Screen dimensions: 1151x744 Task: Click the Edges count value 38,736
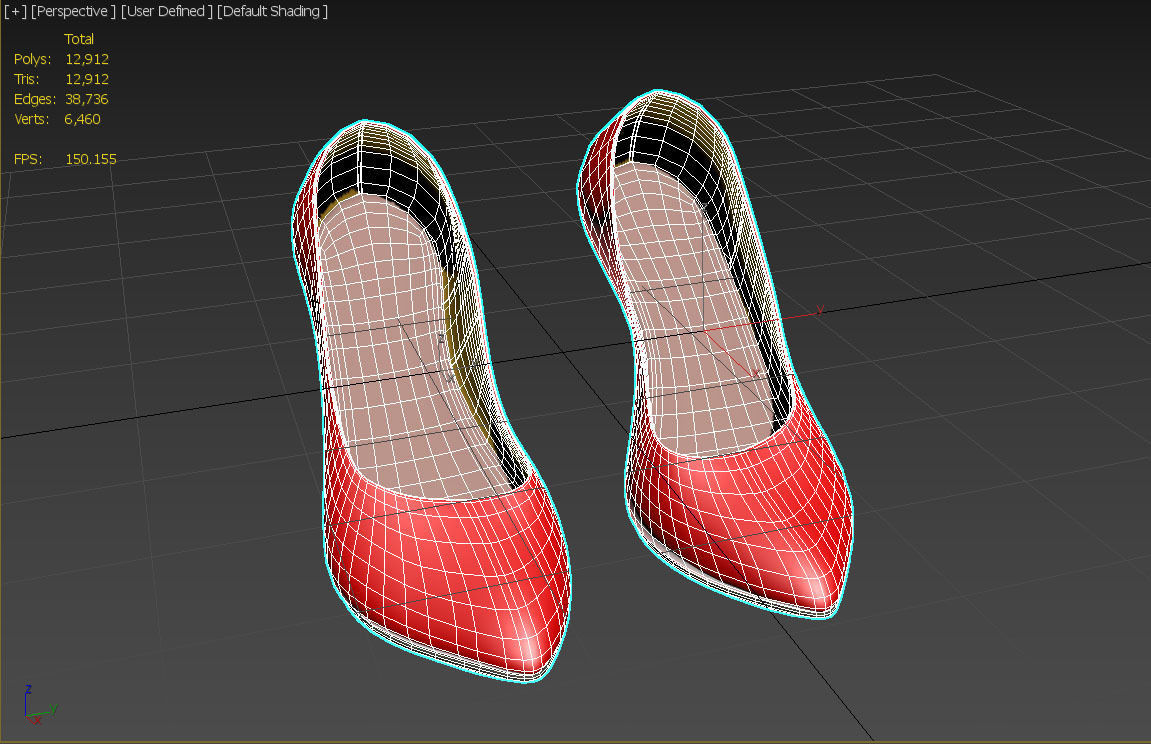tap(87, 99)
